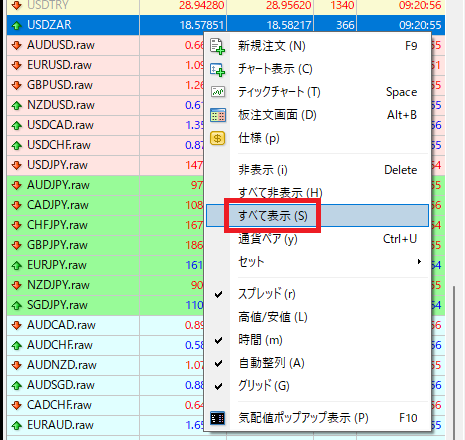465x440 pixels.
Task: Click the red down arrow beside AUDCAD.raw
Action: (x=17, y=325)
